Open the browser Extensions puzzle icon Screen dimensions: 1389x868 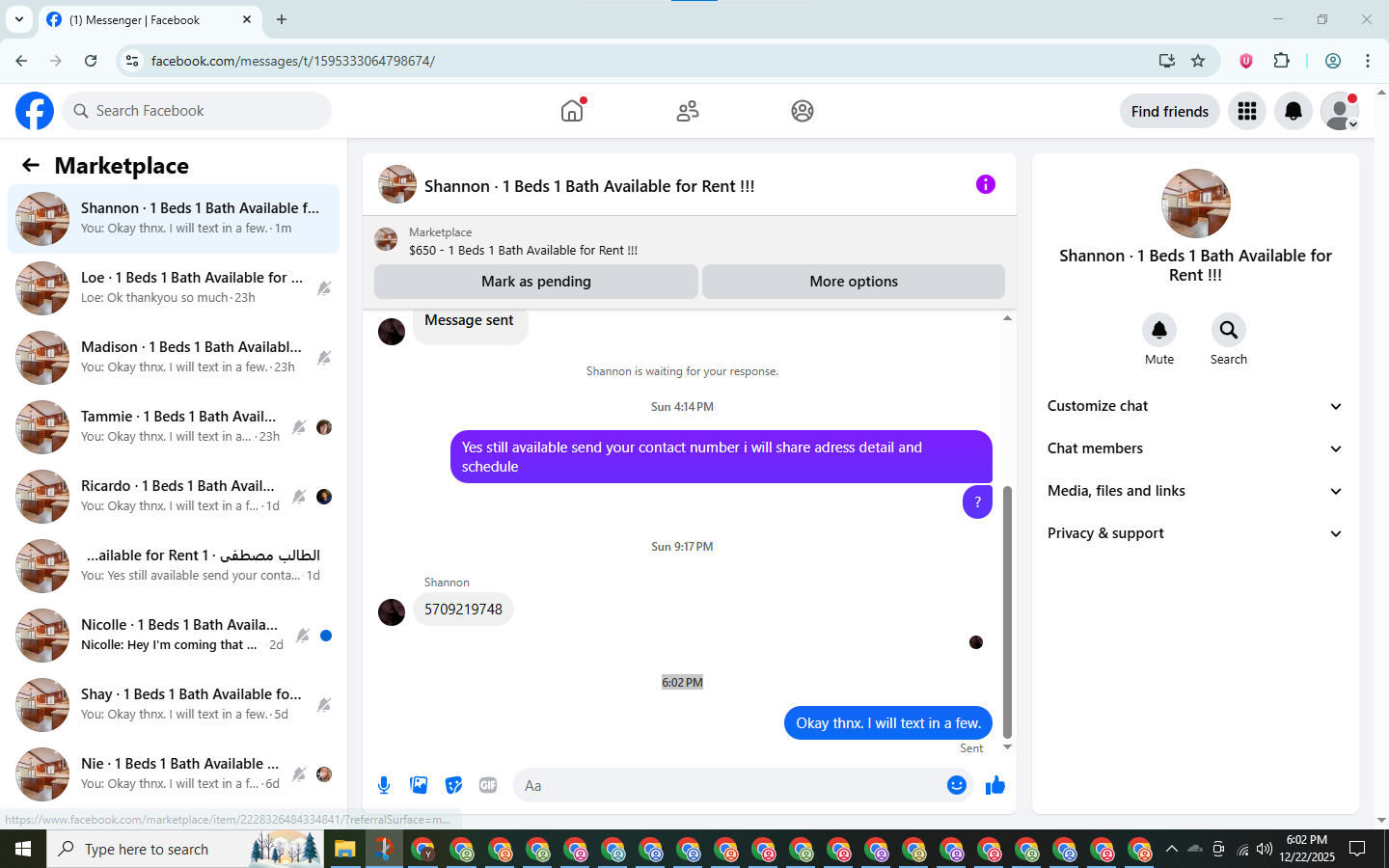[1281, 61]
